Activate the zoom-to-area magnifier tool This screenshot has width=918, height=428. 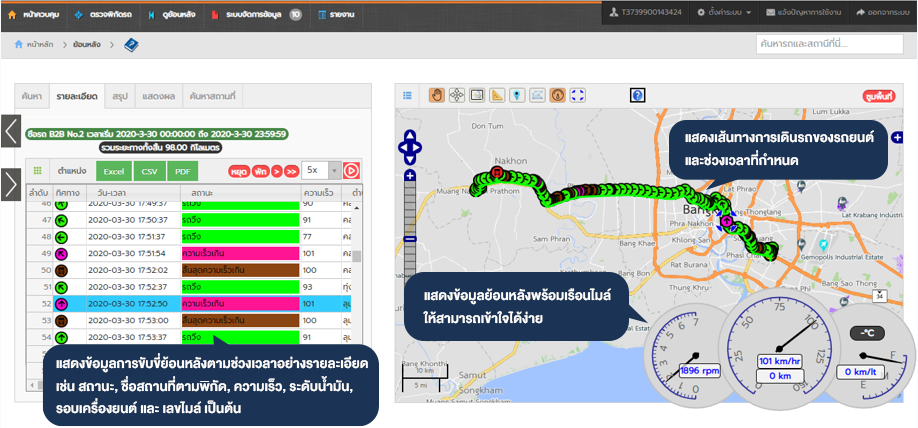(x=477, y=95)
